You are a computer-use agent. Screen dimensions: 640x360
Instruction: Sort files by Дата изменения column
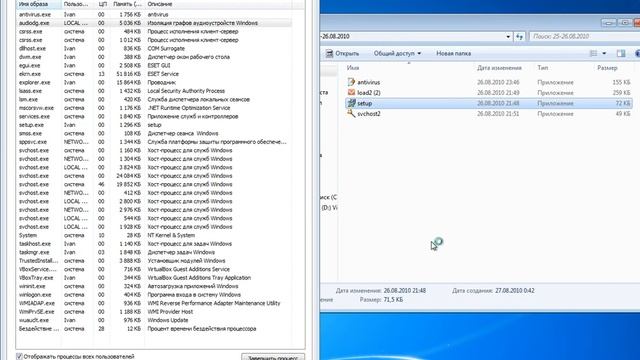[504, 68]
